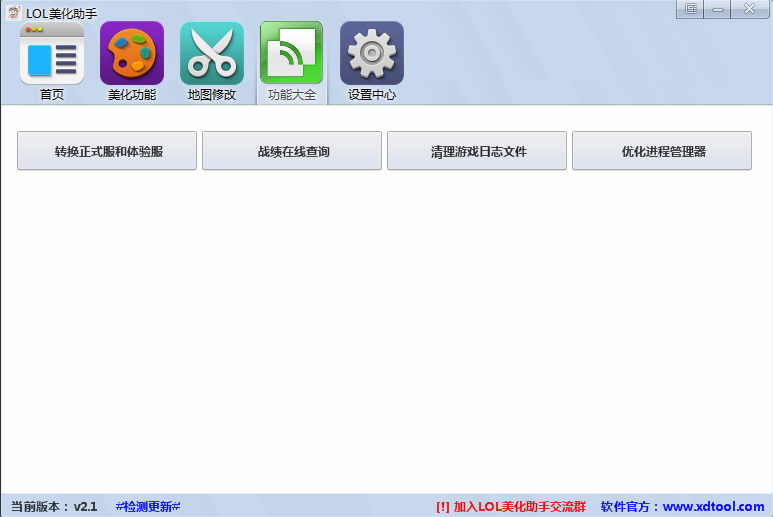Open 战绩在线查询

[292, 151]
